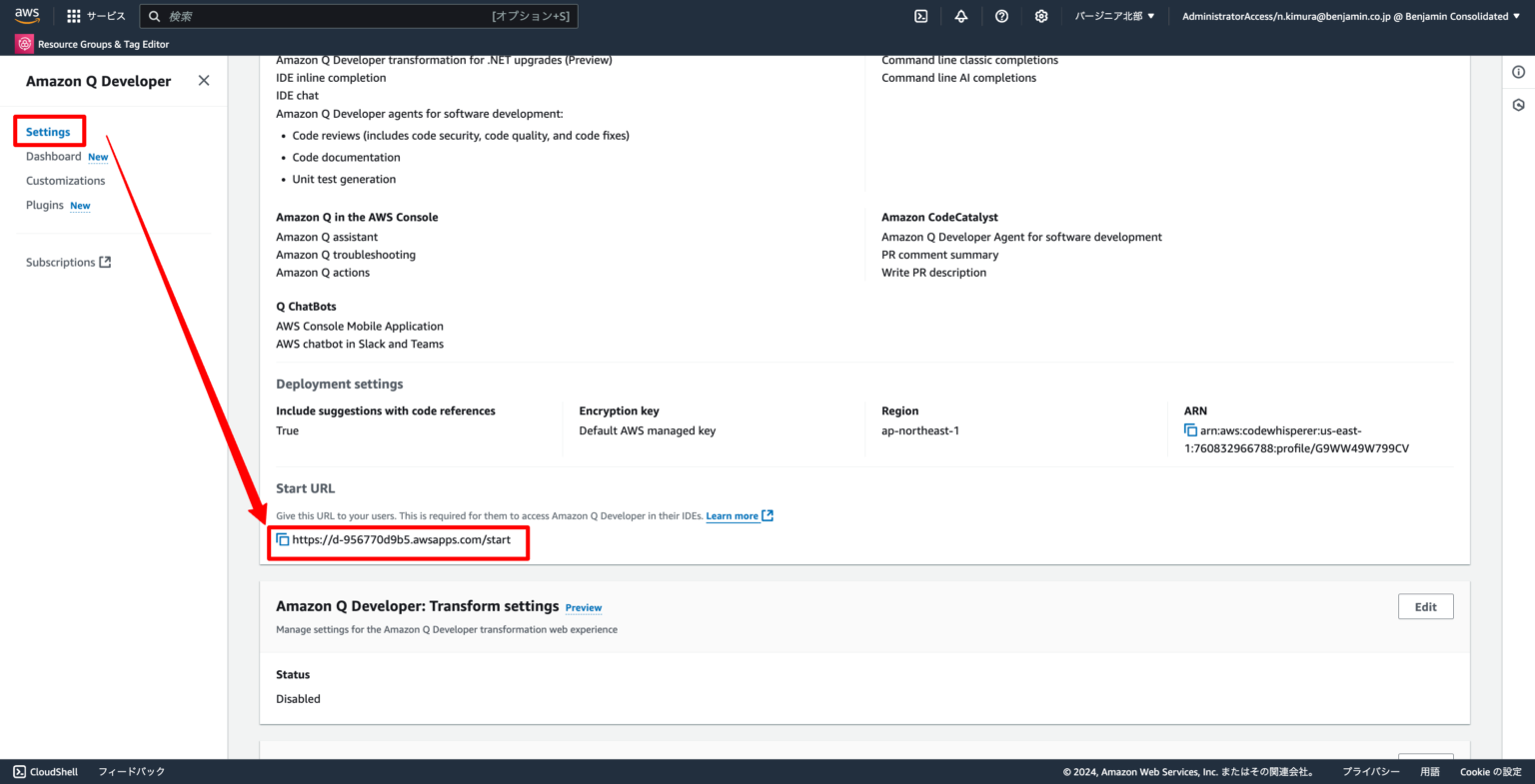This screenshot has height=784, width=1535.
Task: Open the notifications bell
Action: 960,15
